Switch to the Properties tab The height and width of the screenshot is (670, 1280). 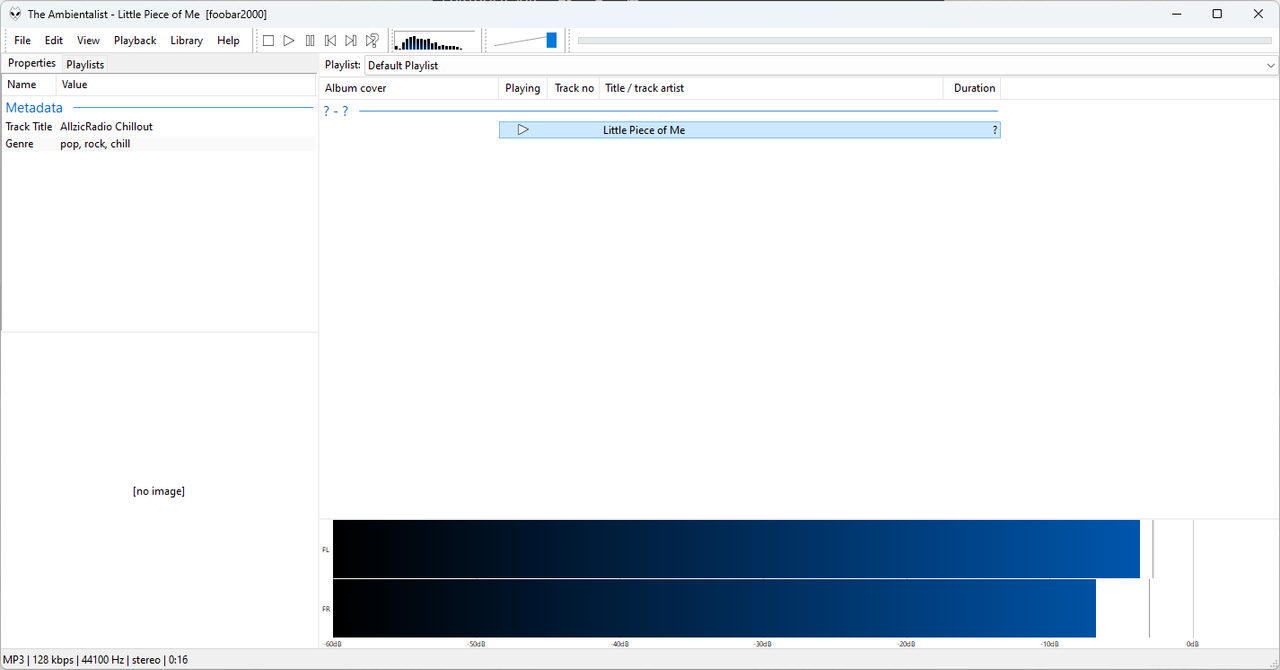click(x=32, y=63)
